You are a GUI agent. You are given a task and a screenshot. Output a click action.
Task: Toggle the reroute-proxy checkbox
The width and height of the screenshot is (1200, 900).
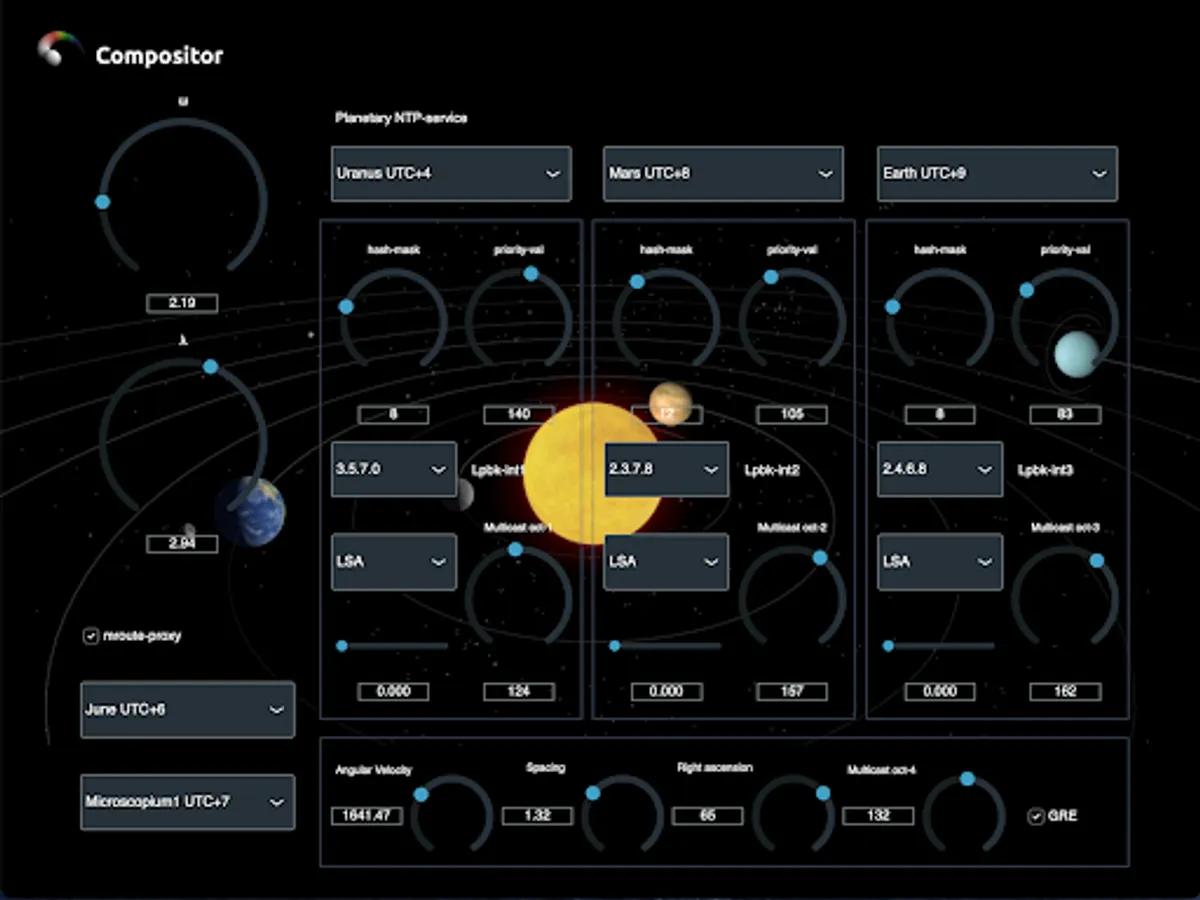pos(91,636)
